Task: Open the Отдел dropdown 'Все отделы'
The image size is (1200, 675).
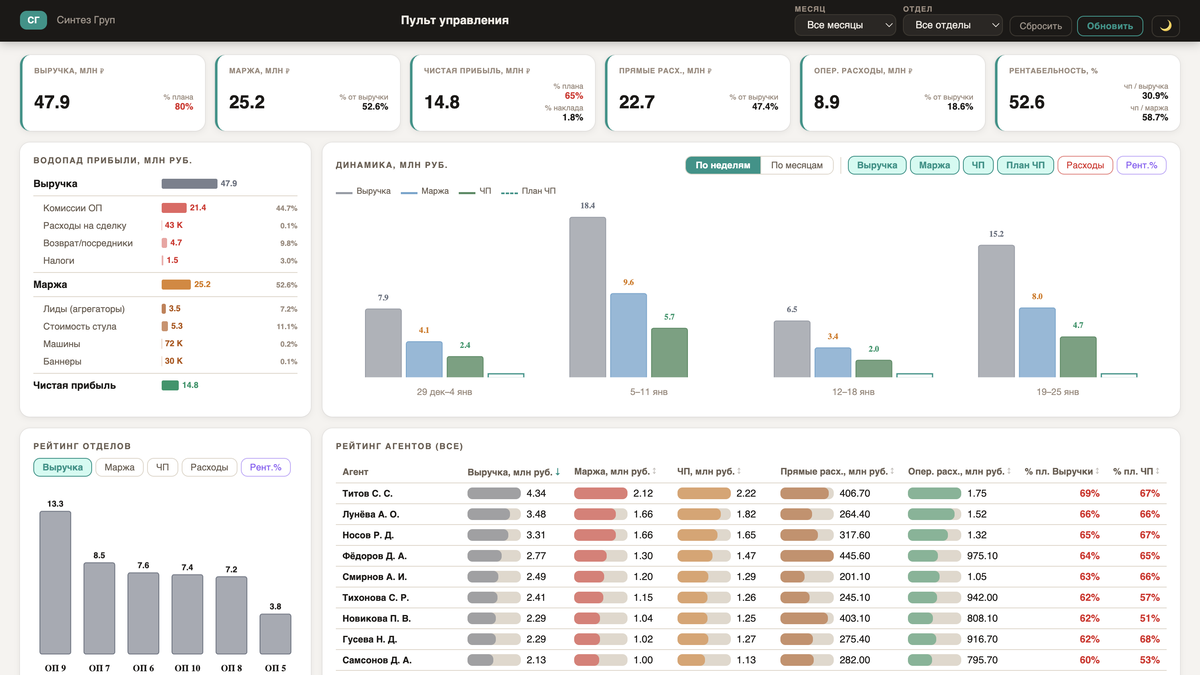Action: tap(953, 25)
